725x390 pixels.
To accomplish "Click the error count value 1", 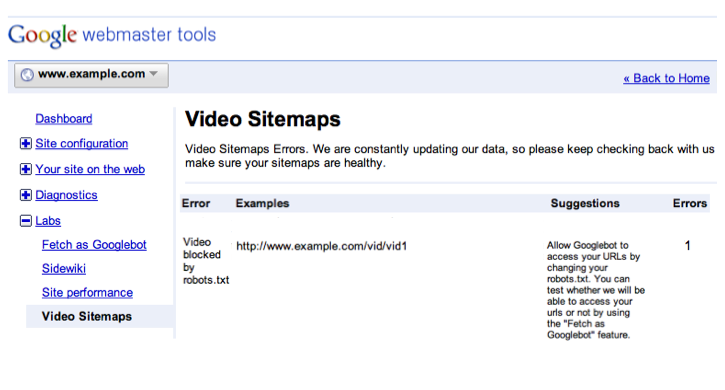I will (688, 246).
